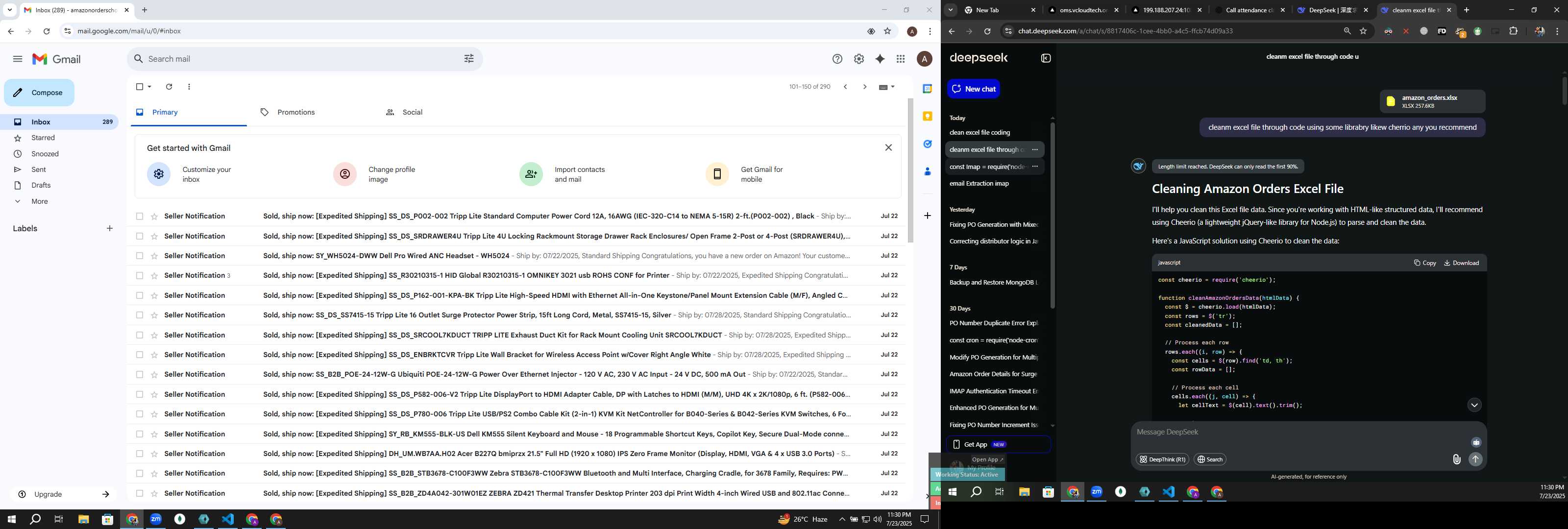Go to older emails with right arrow
This screenshot has width=1568, height=529.
[864, 87]
